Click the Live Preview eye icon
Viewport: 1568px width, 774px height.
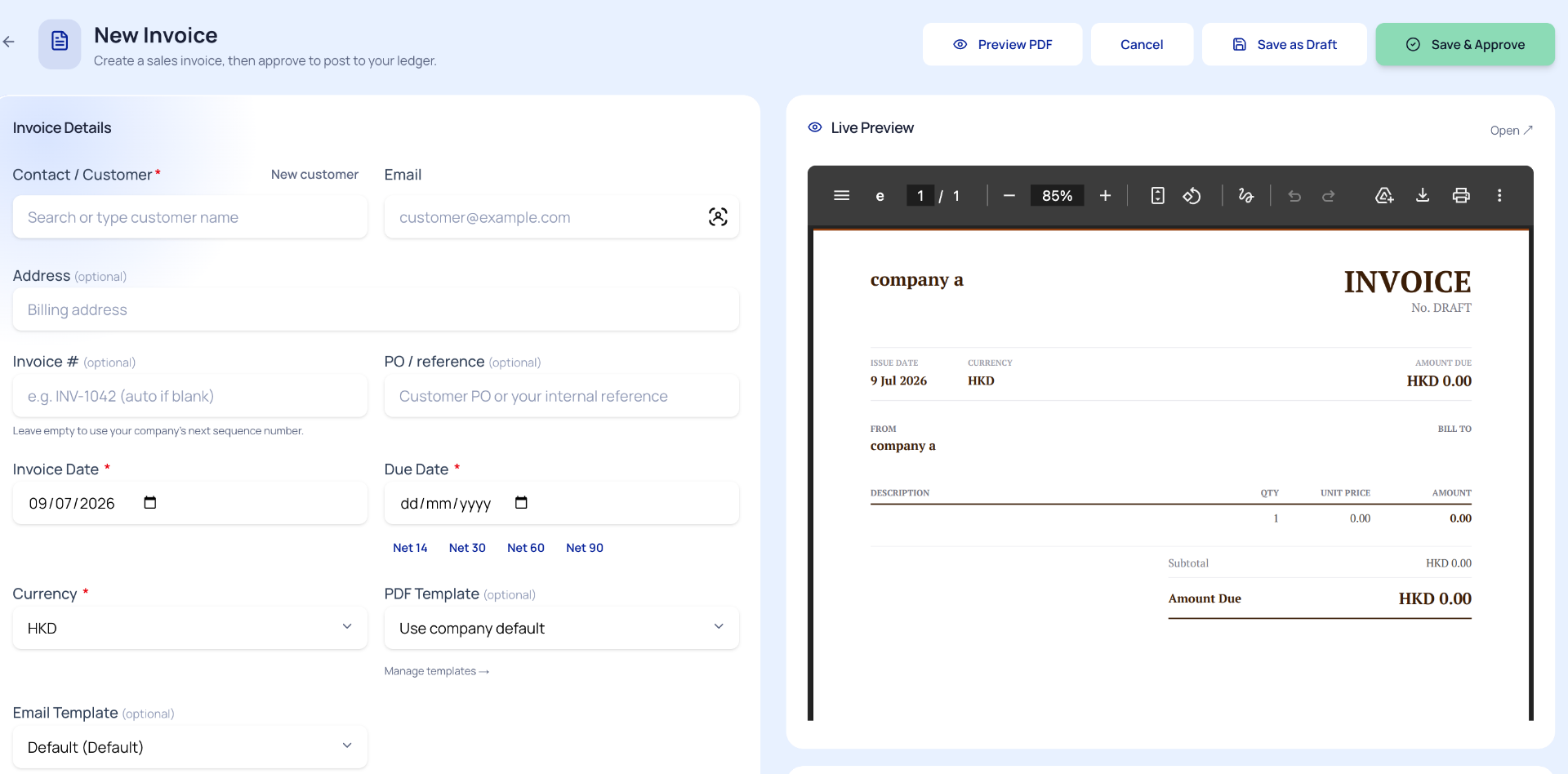click(815, 127)
